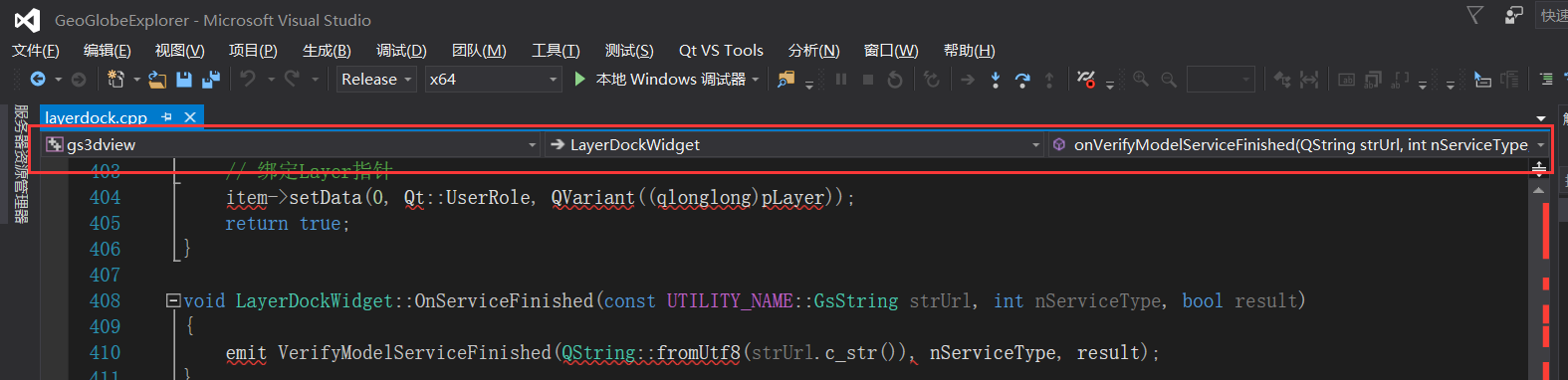Open the document tab list dropdown arrow

pyautogui.click(x=1541, y=118)
